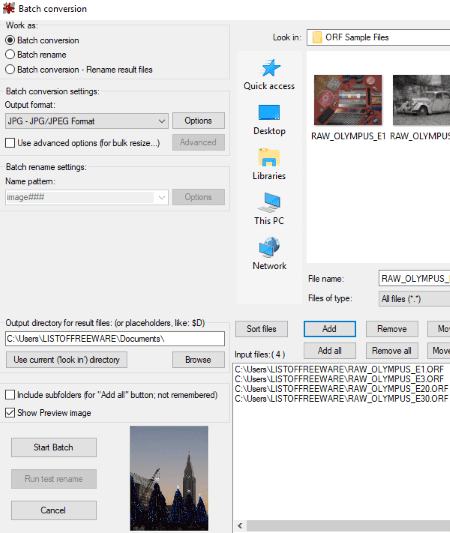This screenshot has height=533, width=450.
Task: Browse for output directory
Action: coord(198,360)
